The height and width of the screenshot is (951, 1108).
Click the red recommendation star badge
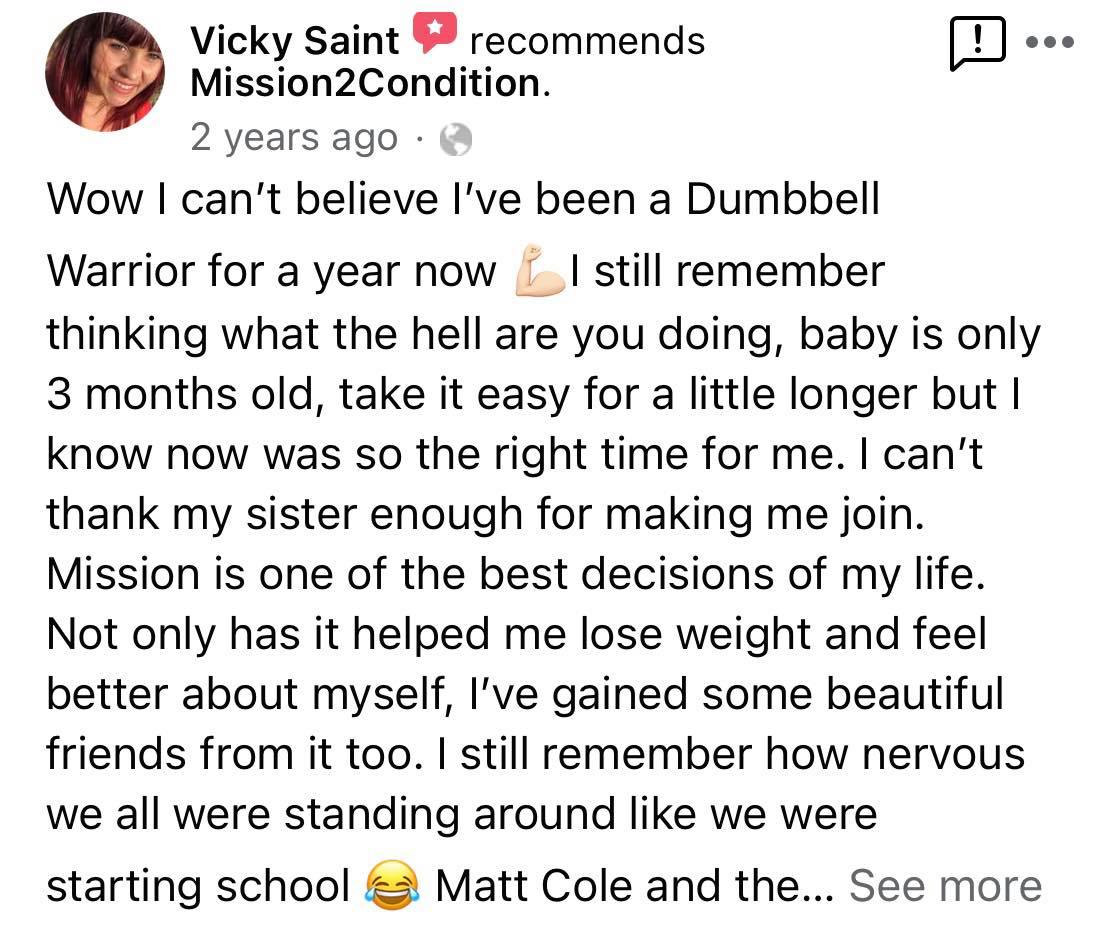pos(435,33)
